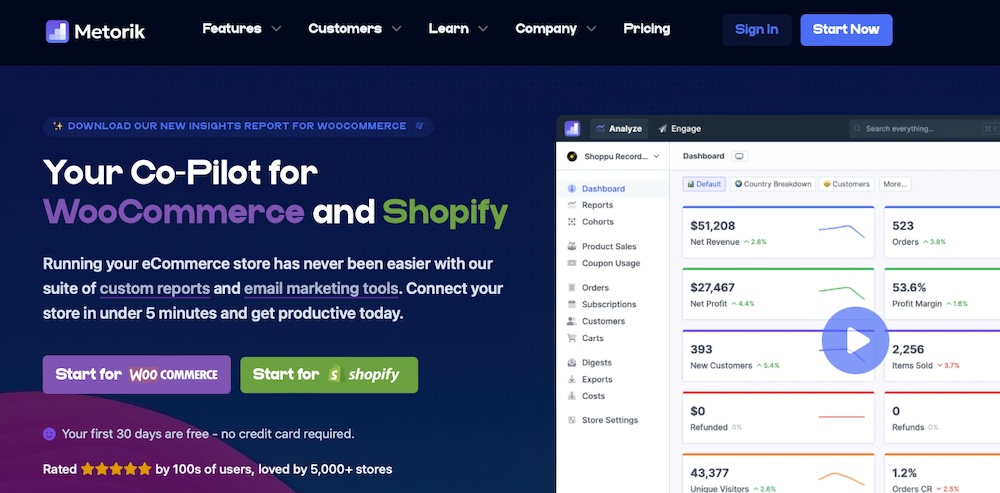The image size is (1000, 493).
Task: Click the 1.2% Orders CR value
Action: [904, 473]
